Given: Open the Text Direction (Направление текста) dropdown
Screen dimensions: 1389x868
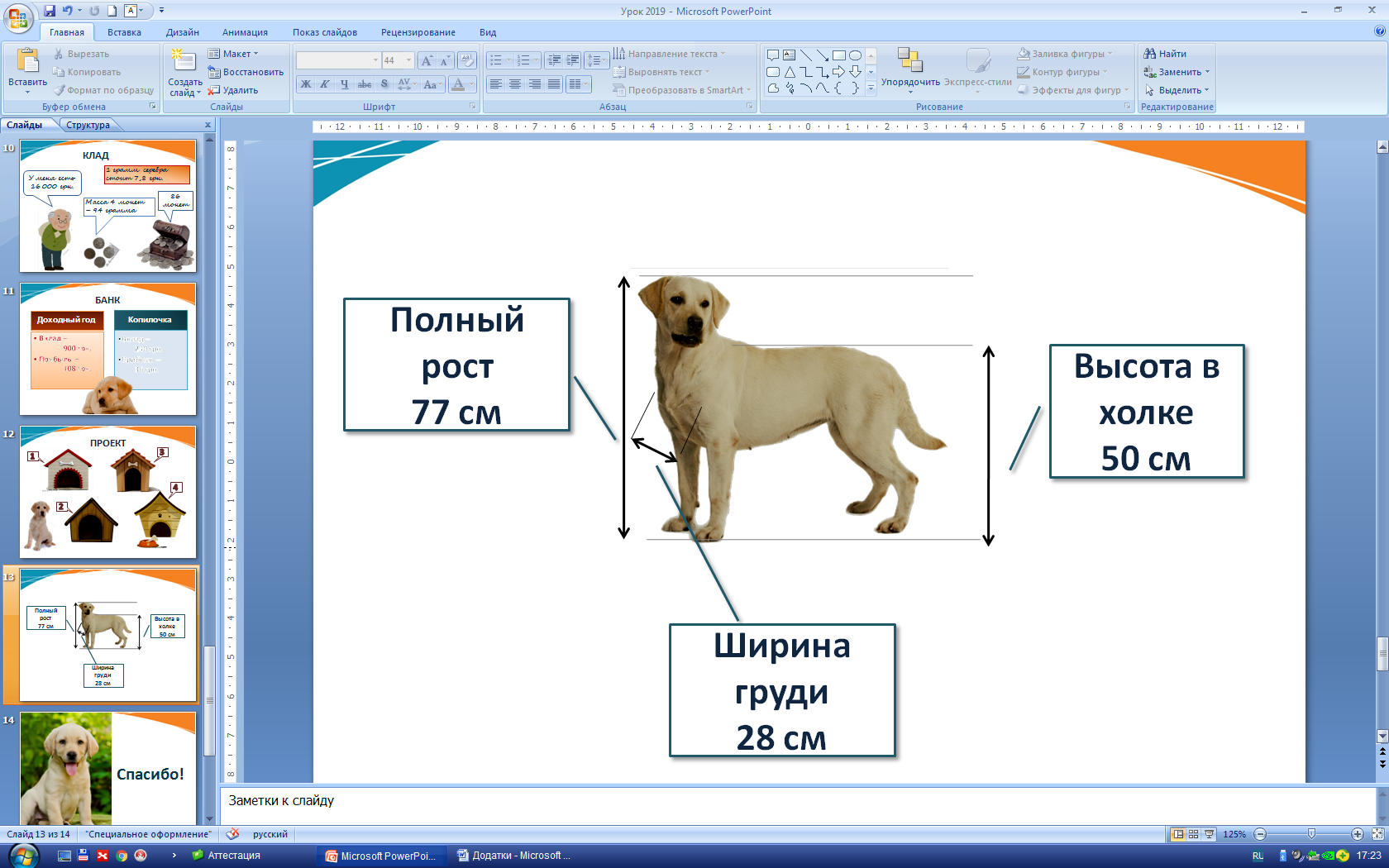Looking at the screenshot, I should coord(669,54).
